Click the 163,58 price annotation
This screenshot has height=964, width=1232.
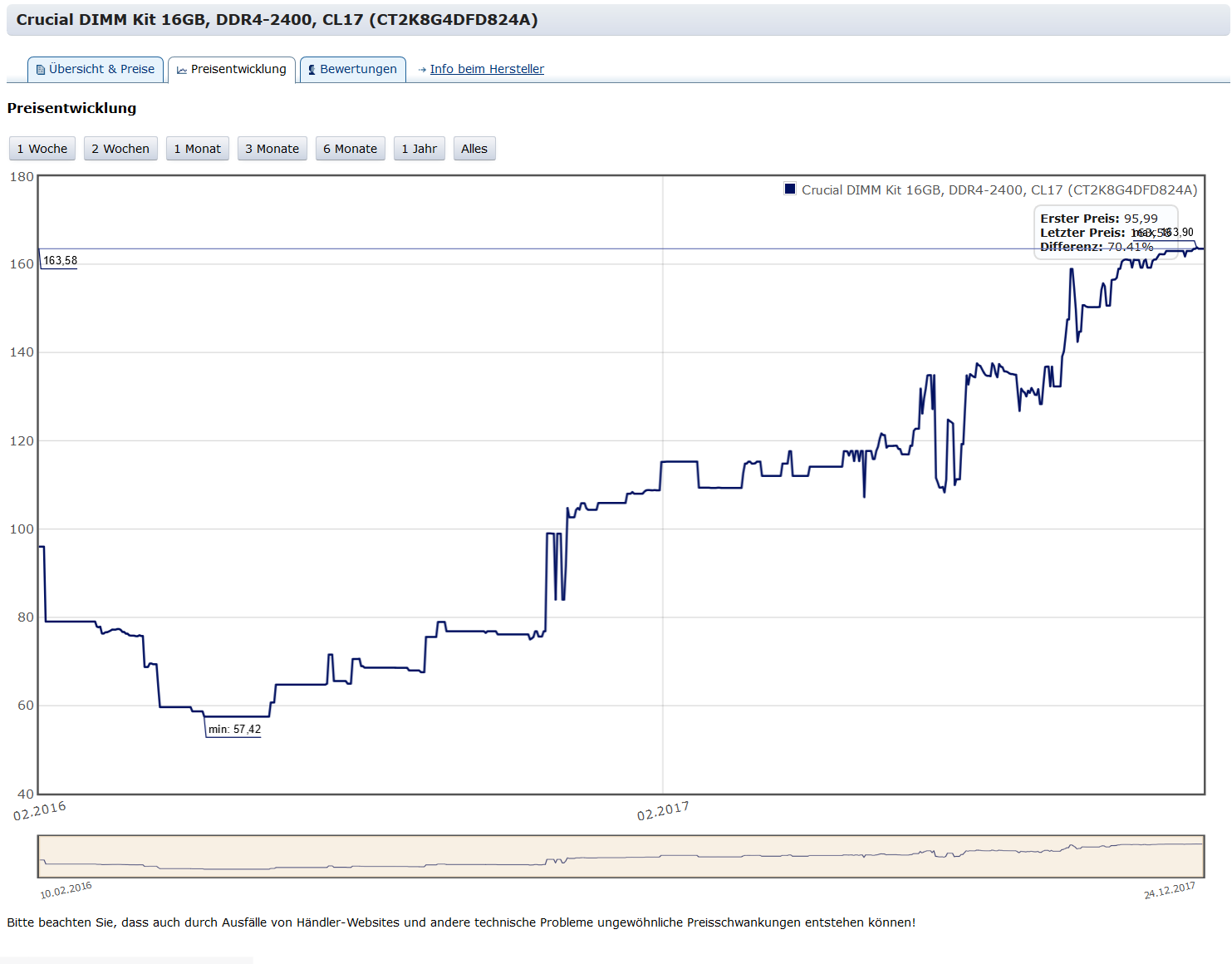point(60,261)
